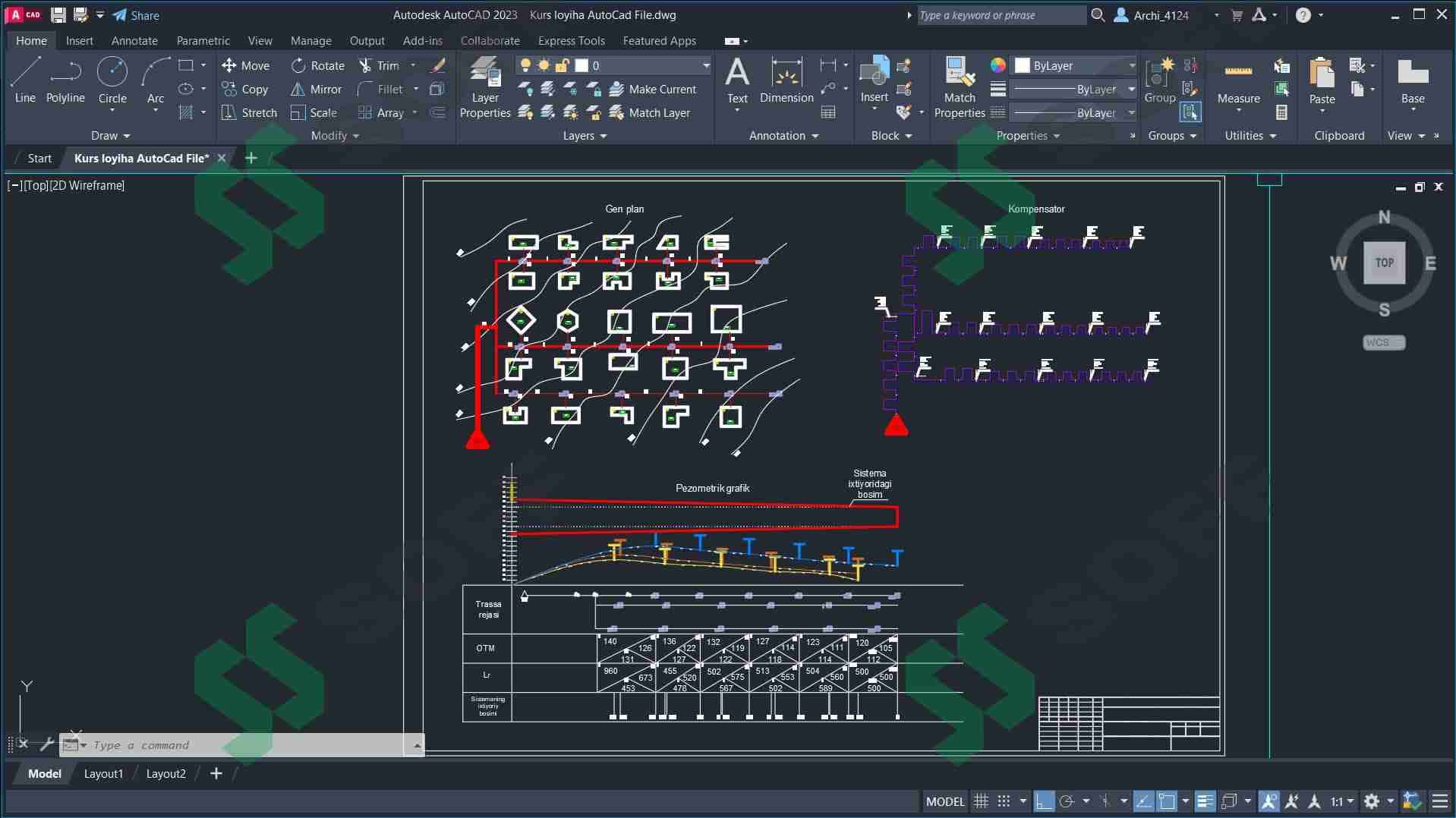Click the keyword search field
This screenshot has height=818, width=1456.
[x=1001, y=15]
